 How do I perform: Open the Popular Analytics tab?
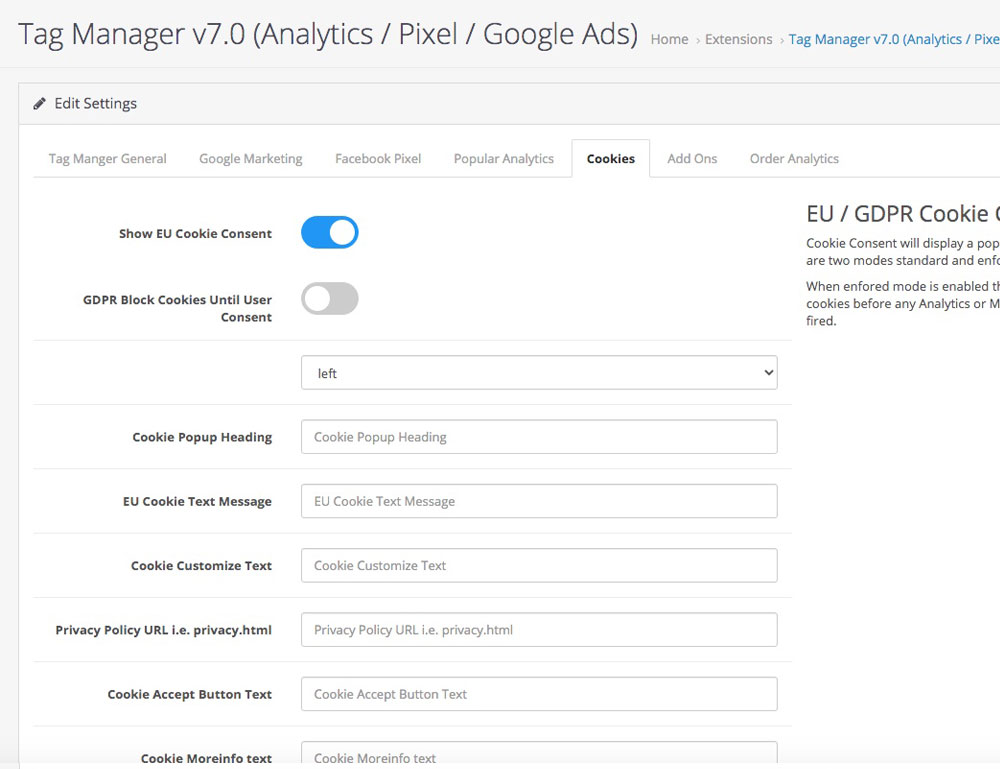pyautogui.click(x=504, y=159)
